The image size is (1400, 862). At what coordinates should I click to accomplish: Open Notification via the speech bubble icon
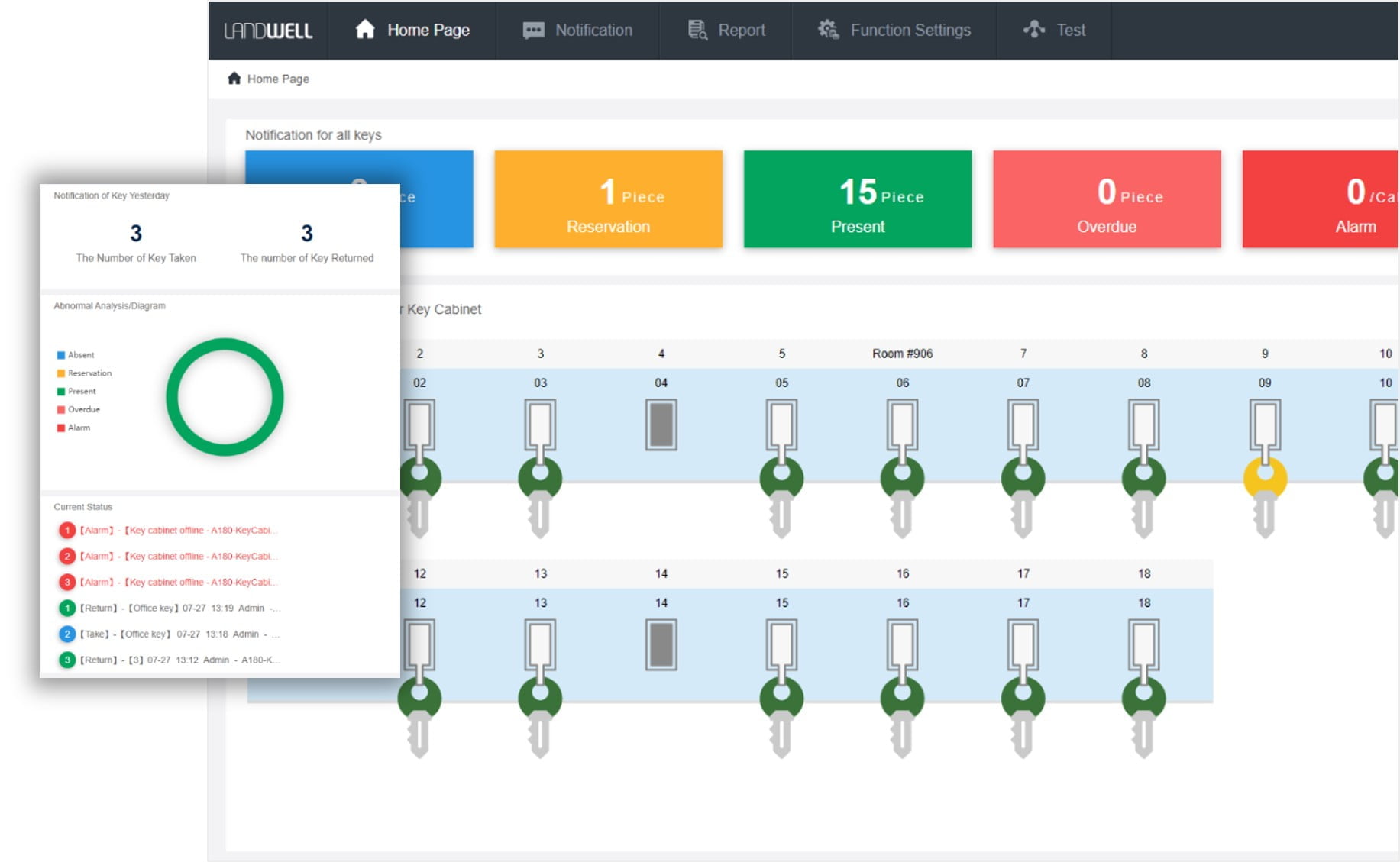532,30
